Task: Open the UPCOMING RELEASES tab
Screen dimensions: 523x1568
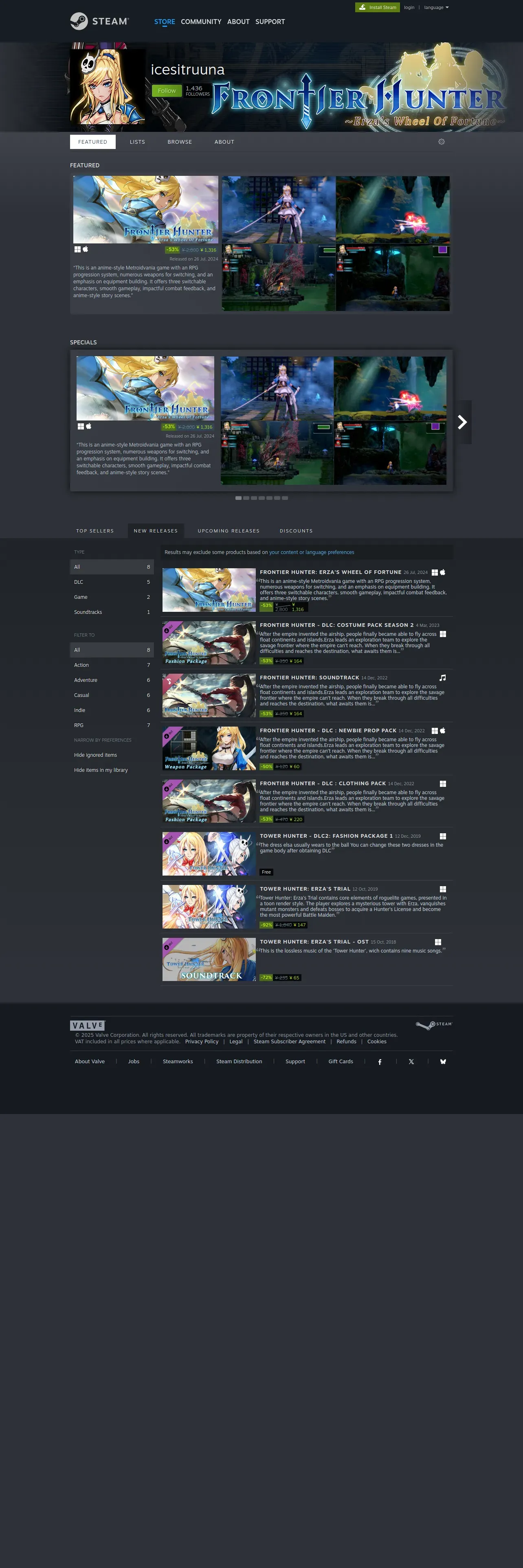Action: (x=229, y=531)
